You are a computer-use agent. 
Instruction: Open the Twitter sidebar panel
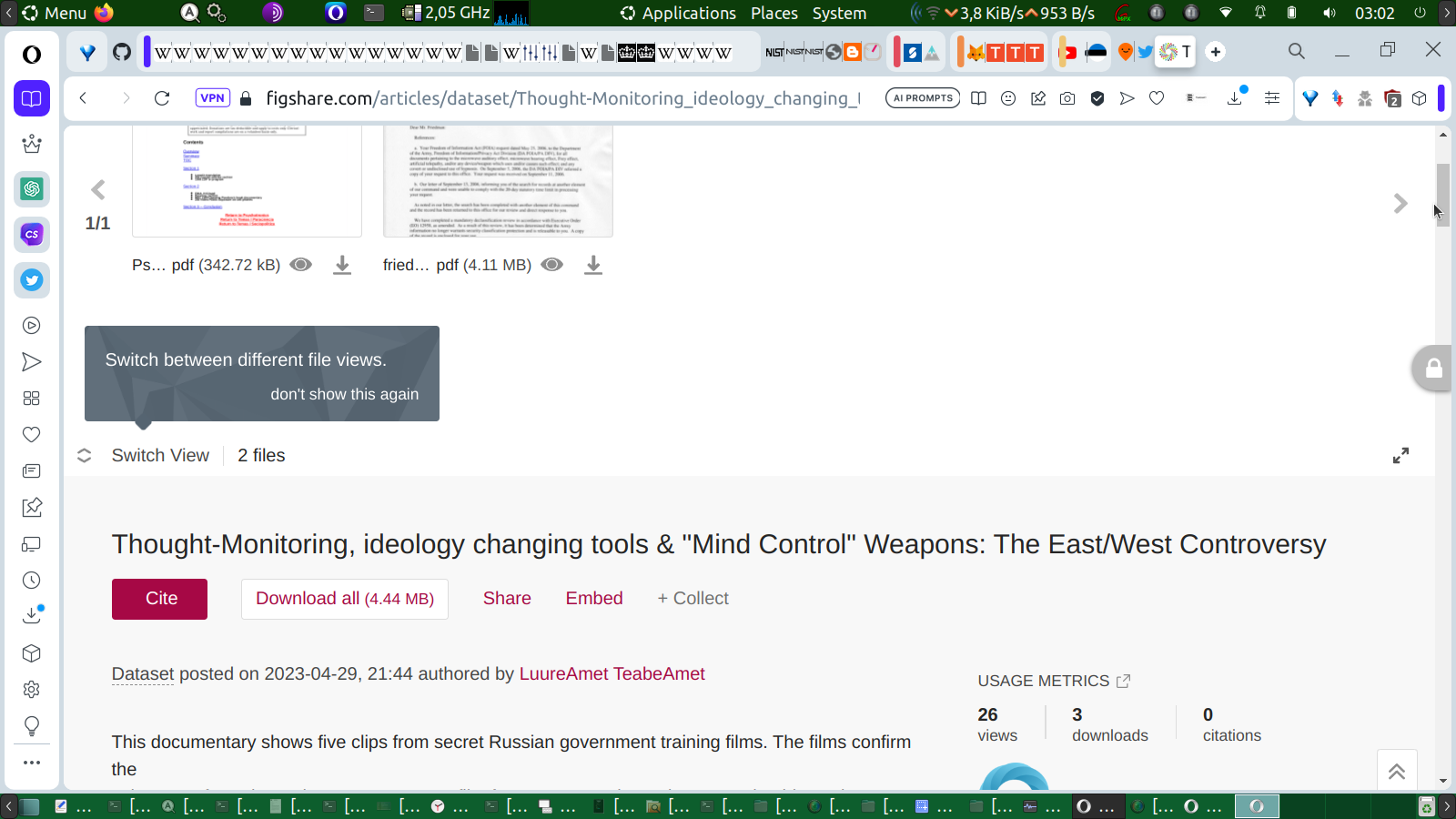tap(32, 280)
